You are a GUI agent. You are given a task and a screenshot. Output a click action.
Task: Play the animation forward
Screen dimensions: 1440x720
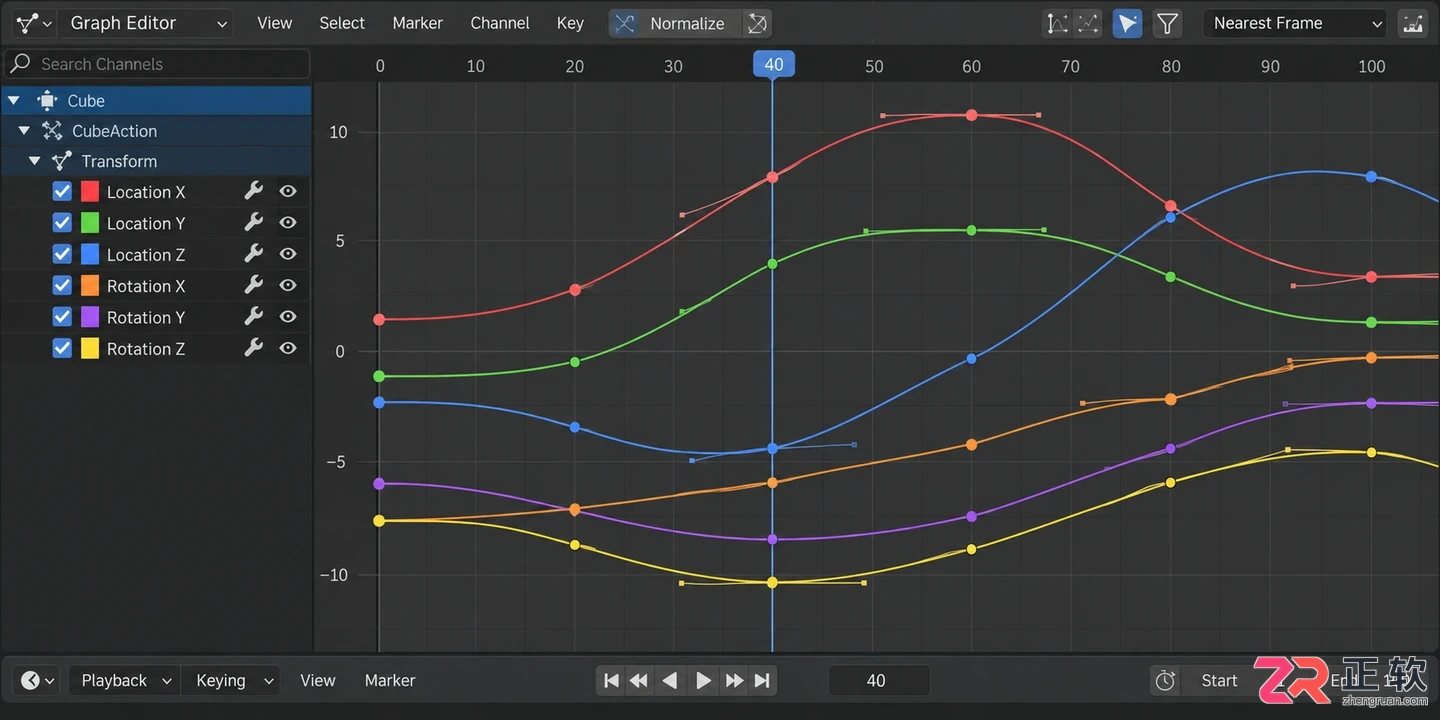[x=703, y=680]
